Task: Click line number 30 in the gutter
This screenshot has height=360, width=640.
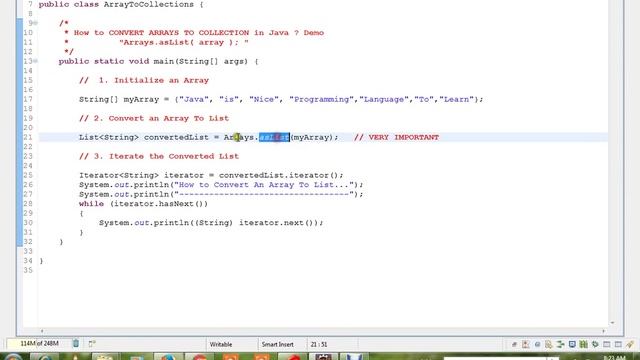Action: coord(28,222)
